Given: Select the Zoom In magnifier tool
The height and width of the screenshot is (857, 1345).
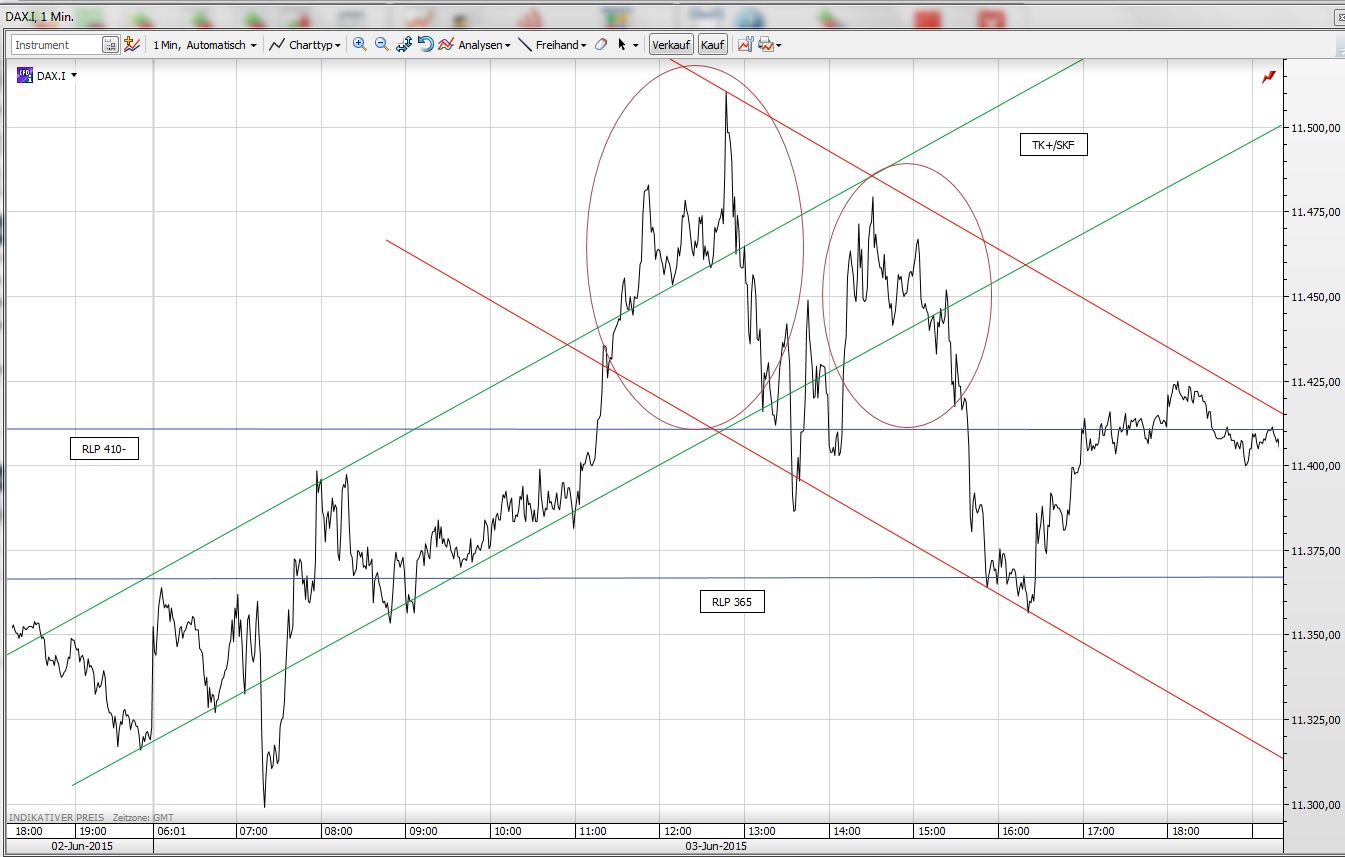Looking at the screenshot, I should (x=360, y=44).
